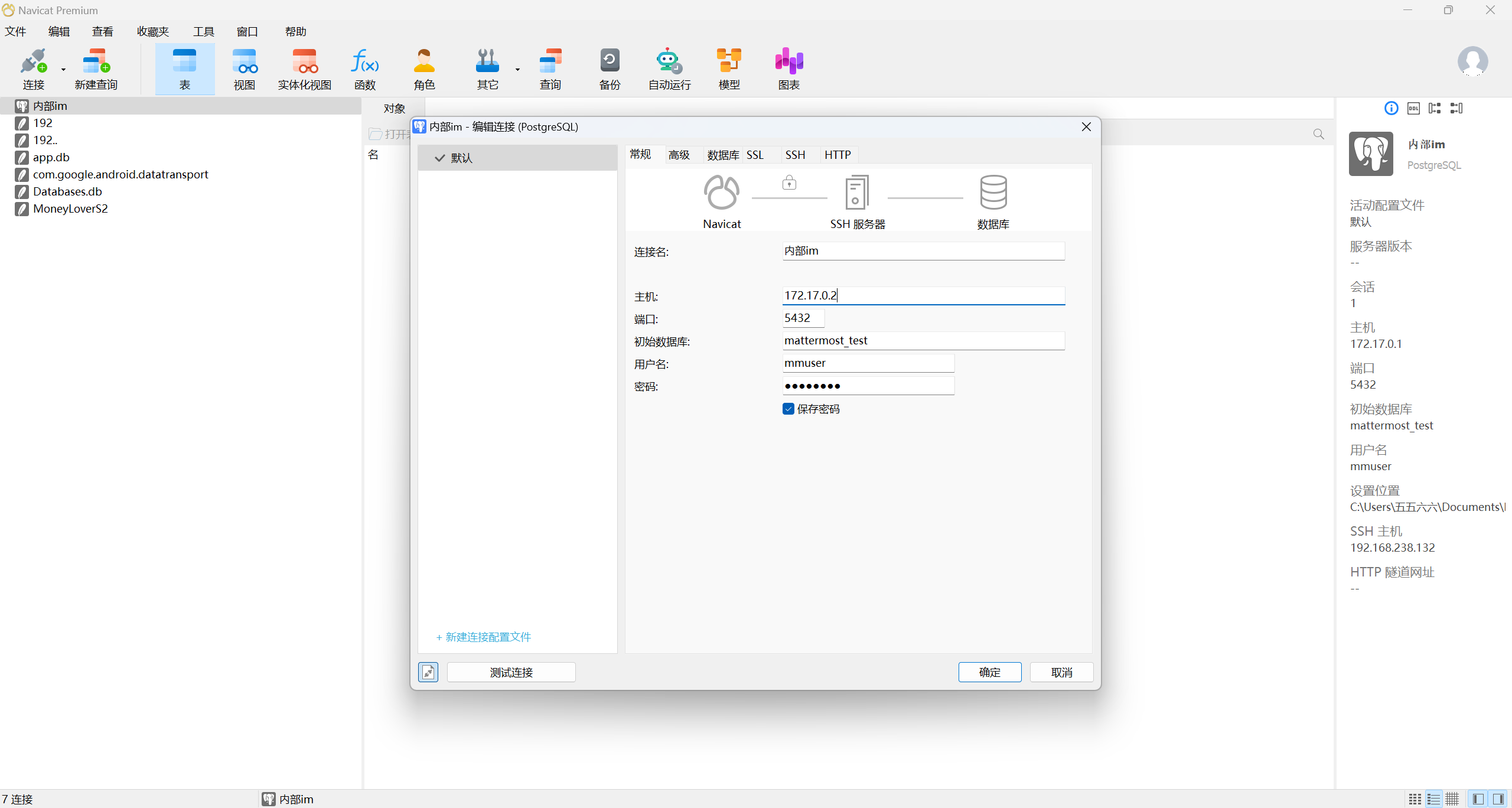Expand the Others dropdown arrow
This screenshot has height=808, width=1512.
[x=517, y=69]
